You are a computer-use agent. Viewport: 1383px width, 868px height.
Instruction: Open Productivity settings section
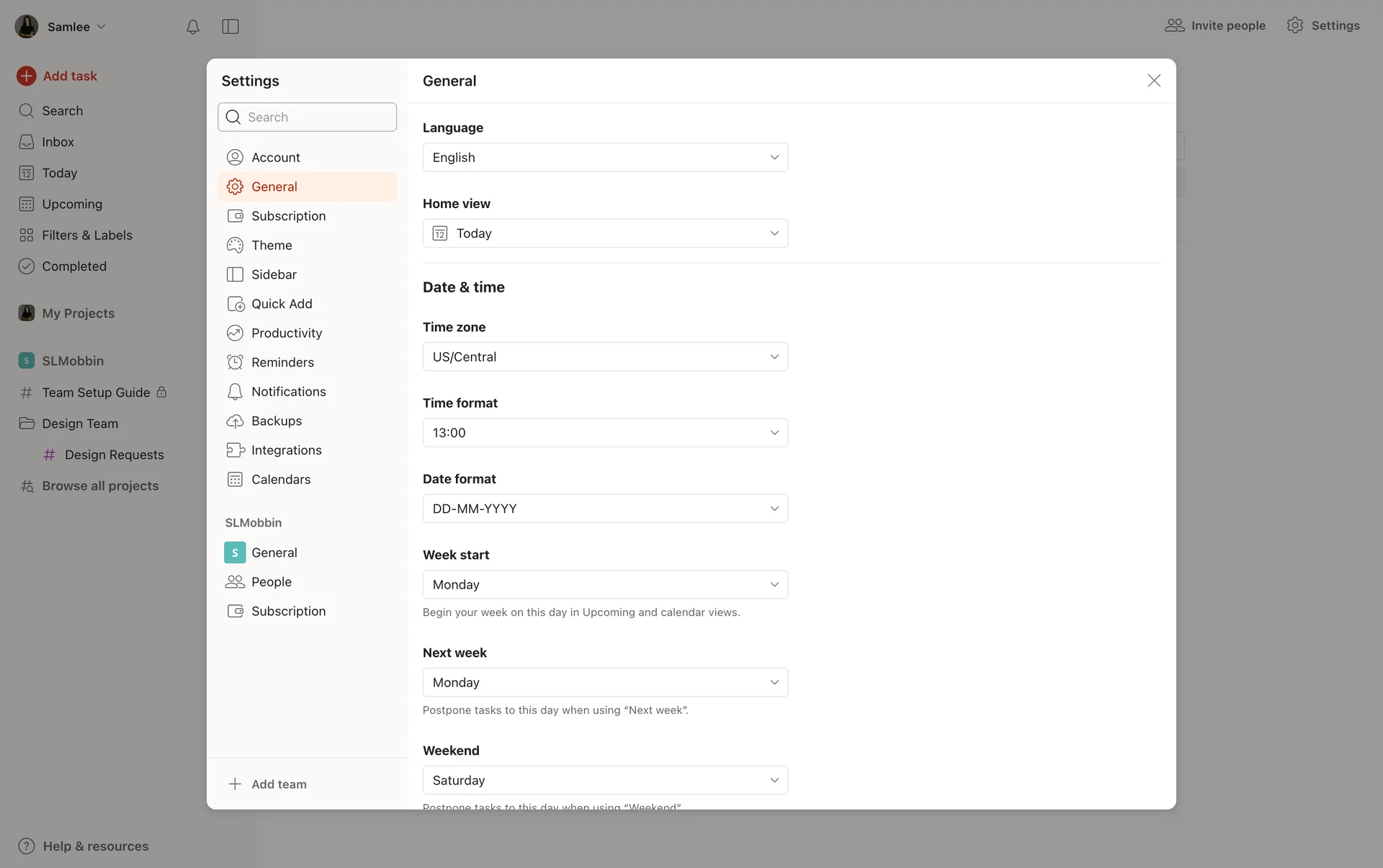286,333
